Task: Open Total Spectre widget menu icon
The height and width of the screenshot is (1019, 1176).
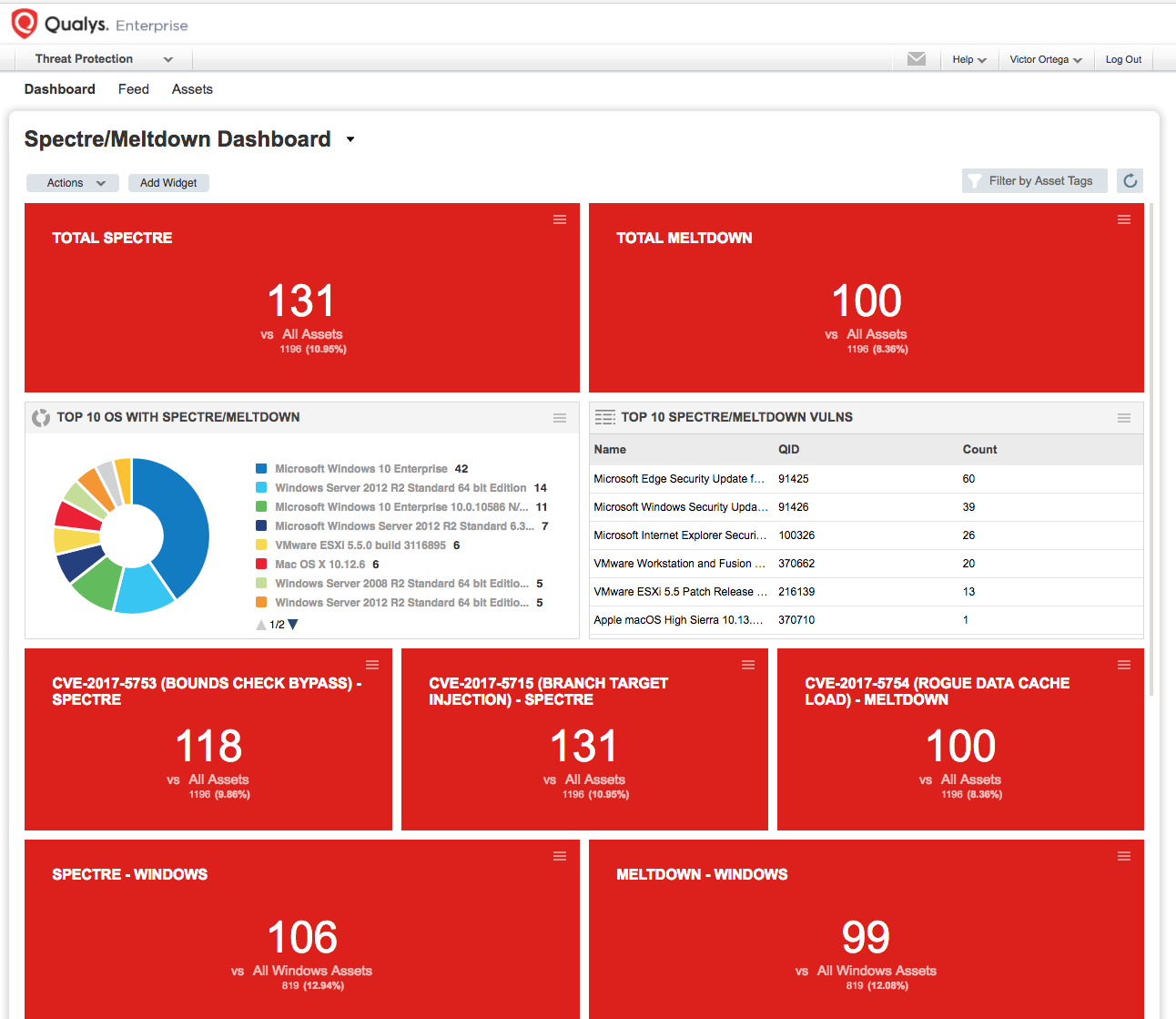Action: 560,219
